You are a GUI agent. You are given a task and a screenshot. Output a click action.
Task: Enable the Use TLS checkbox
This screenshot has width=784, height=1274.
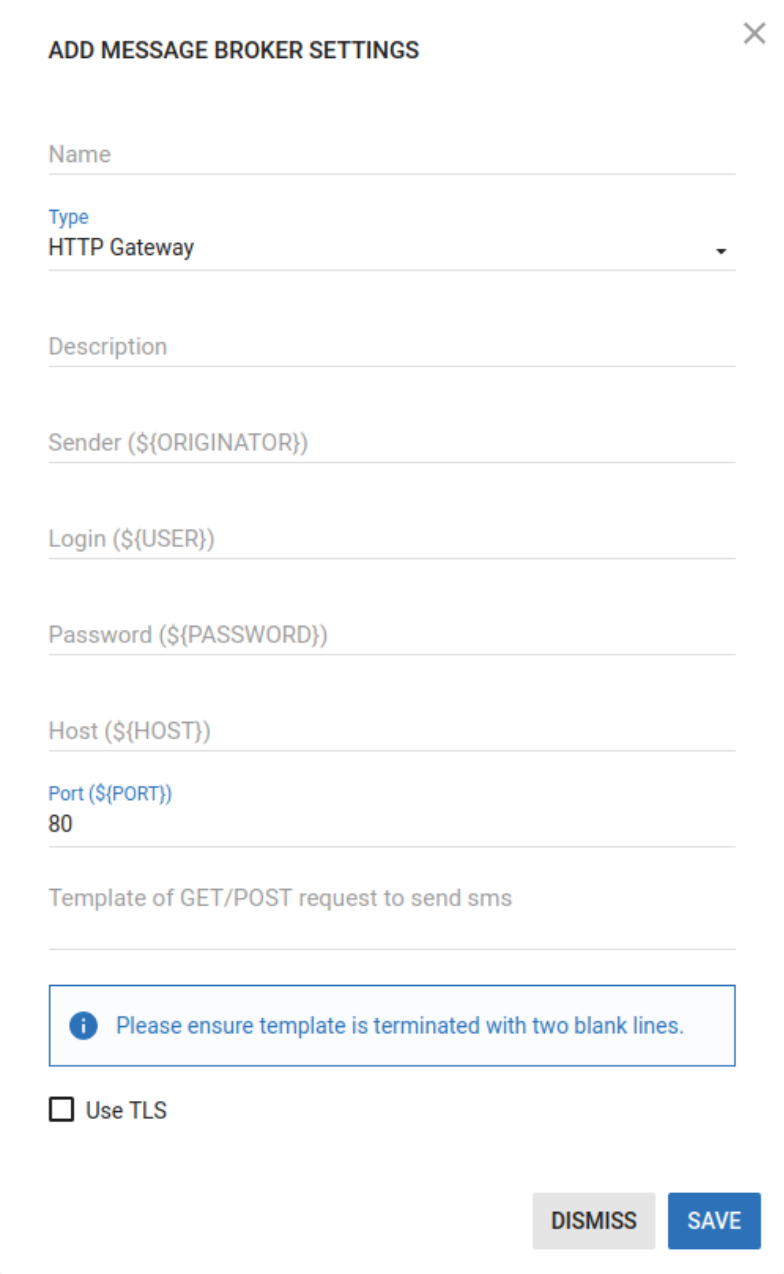[x=61, y=1109]
